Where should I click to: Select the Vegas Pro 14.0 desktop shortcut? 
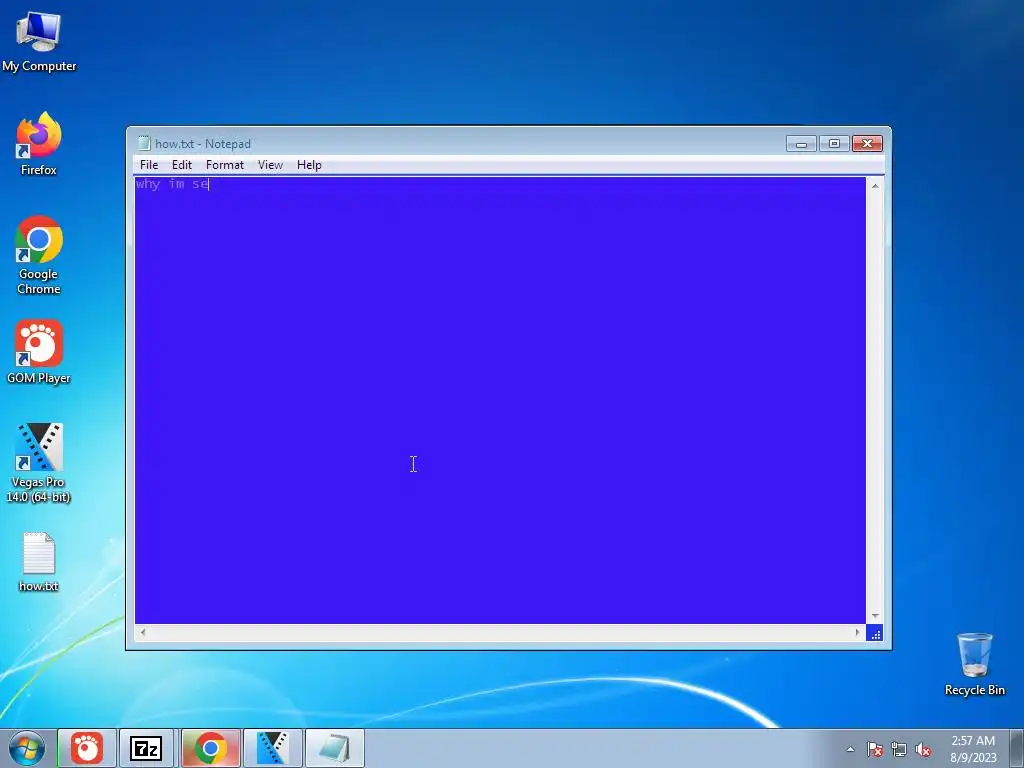click(x=39, y=462)
